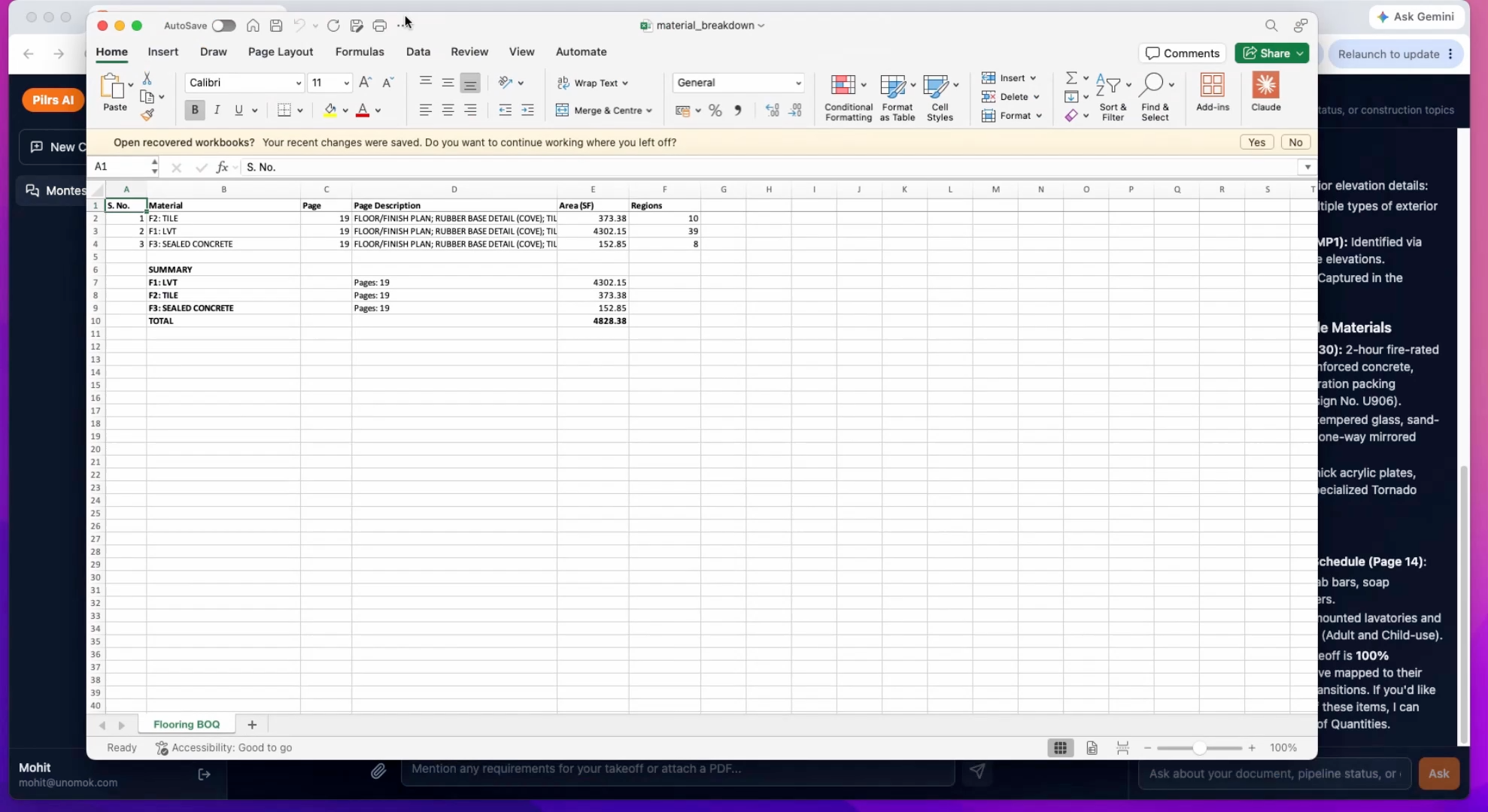The height and width of the screenshot is (812, 1488).
Task: Select the Flooring BOQ sheet tab
Action: 187,724
